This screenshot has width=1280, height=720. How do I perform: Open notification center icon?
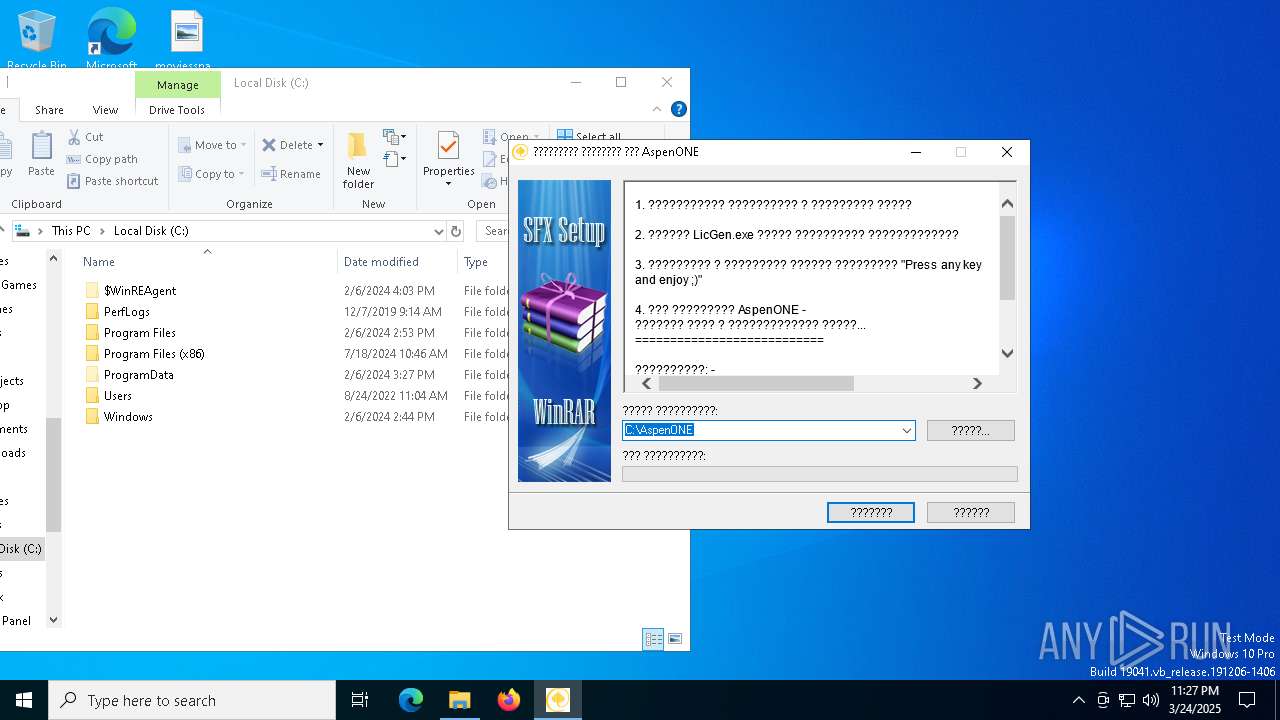[x=1247, y=700]
